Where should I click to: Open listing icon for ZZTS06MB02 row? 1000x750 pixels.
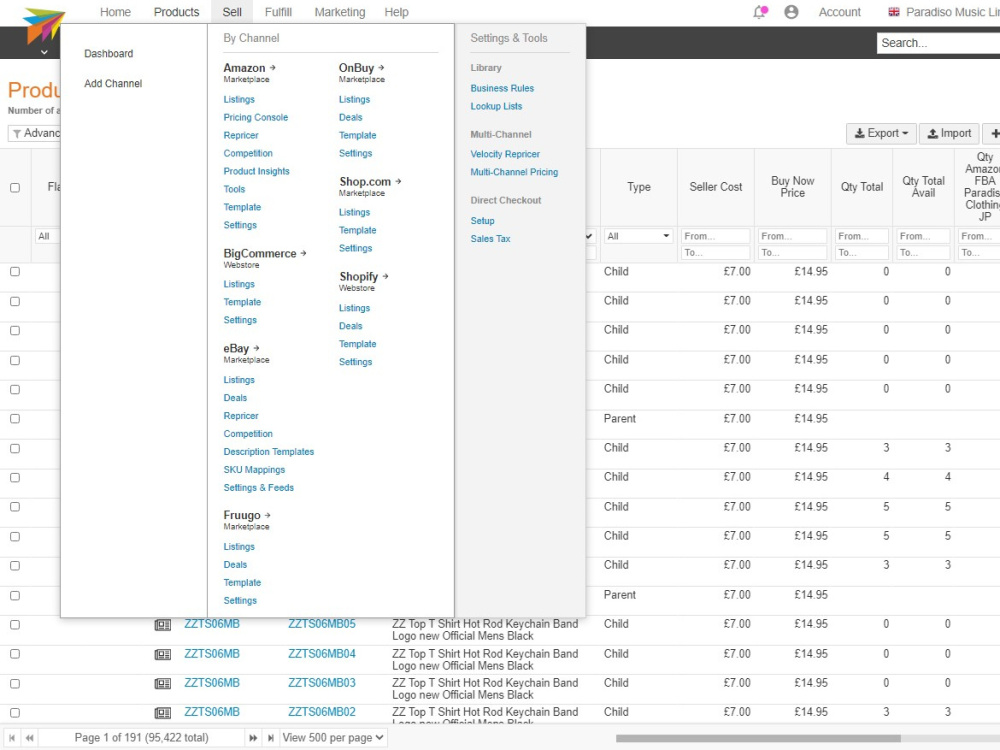[163, 713]
